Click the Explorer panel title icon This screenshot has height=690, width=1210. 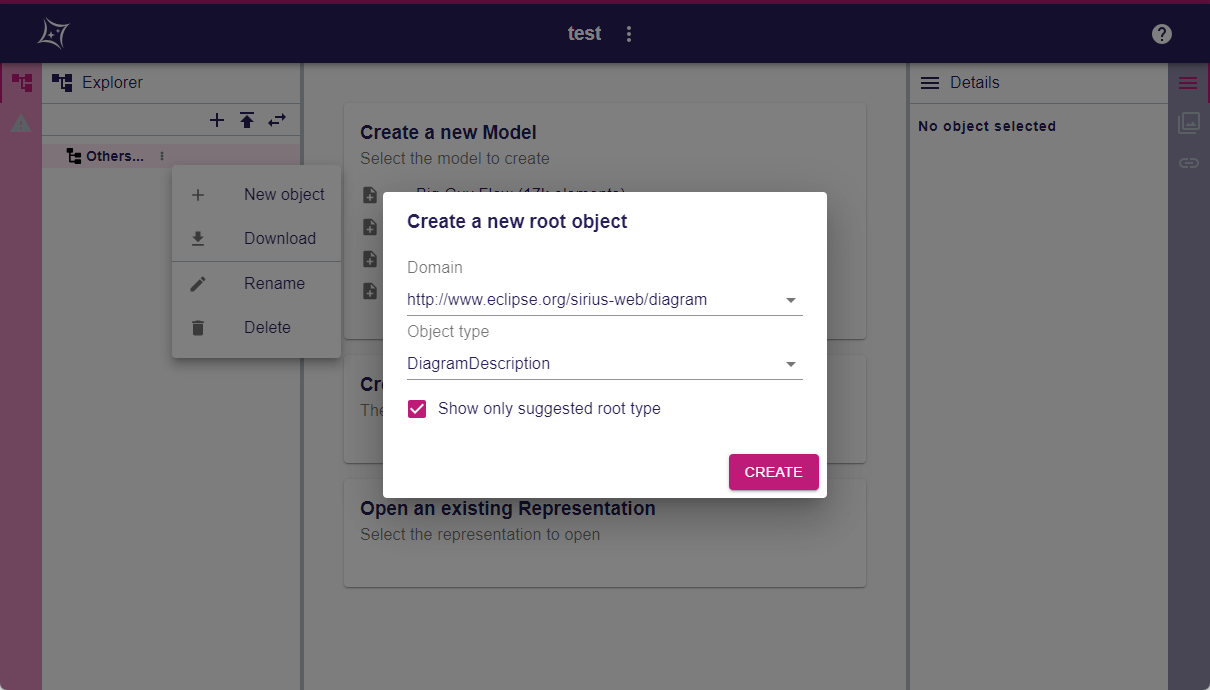(61, 82)
